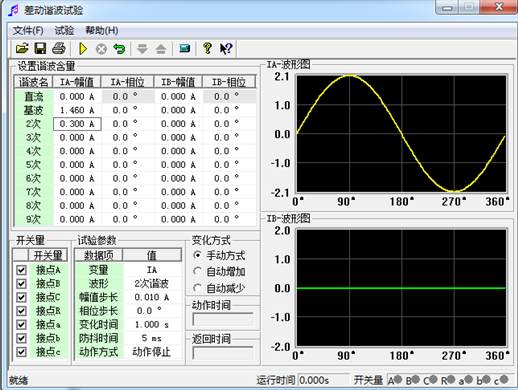Click the up arrows increase icon

pos(161,49)
